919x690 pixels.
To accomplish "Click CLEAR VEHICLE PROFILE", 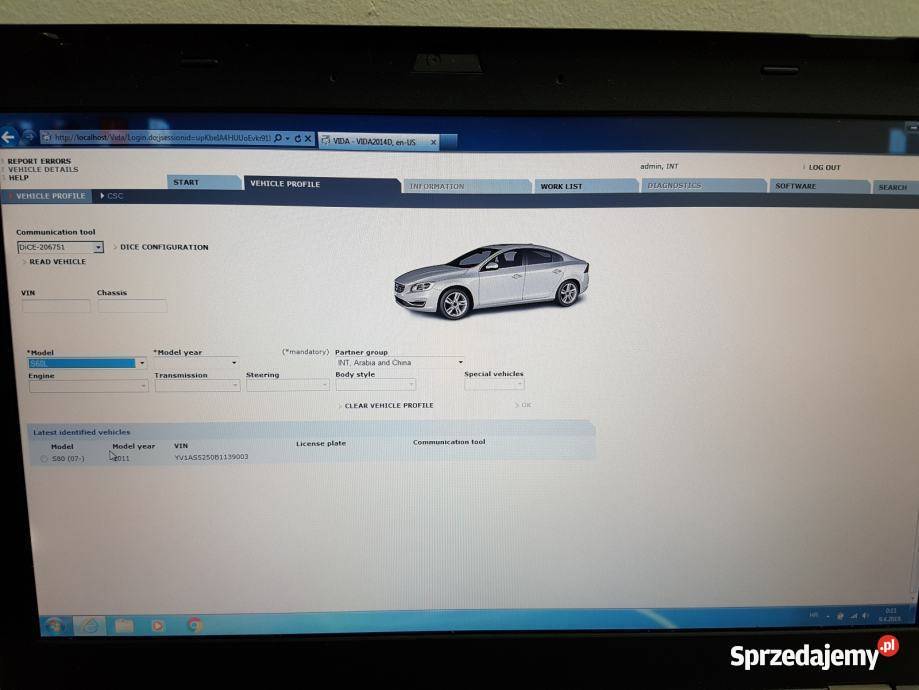I will 389,406.
